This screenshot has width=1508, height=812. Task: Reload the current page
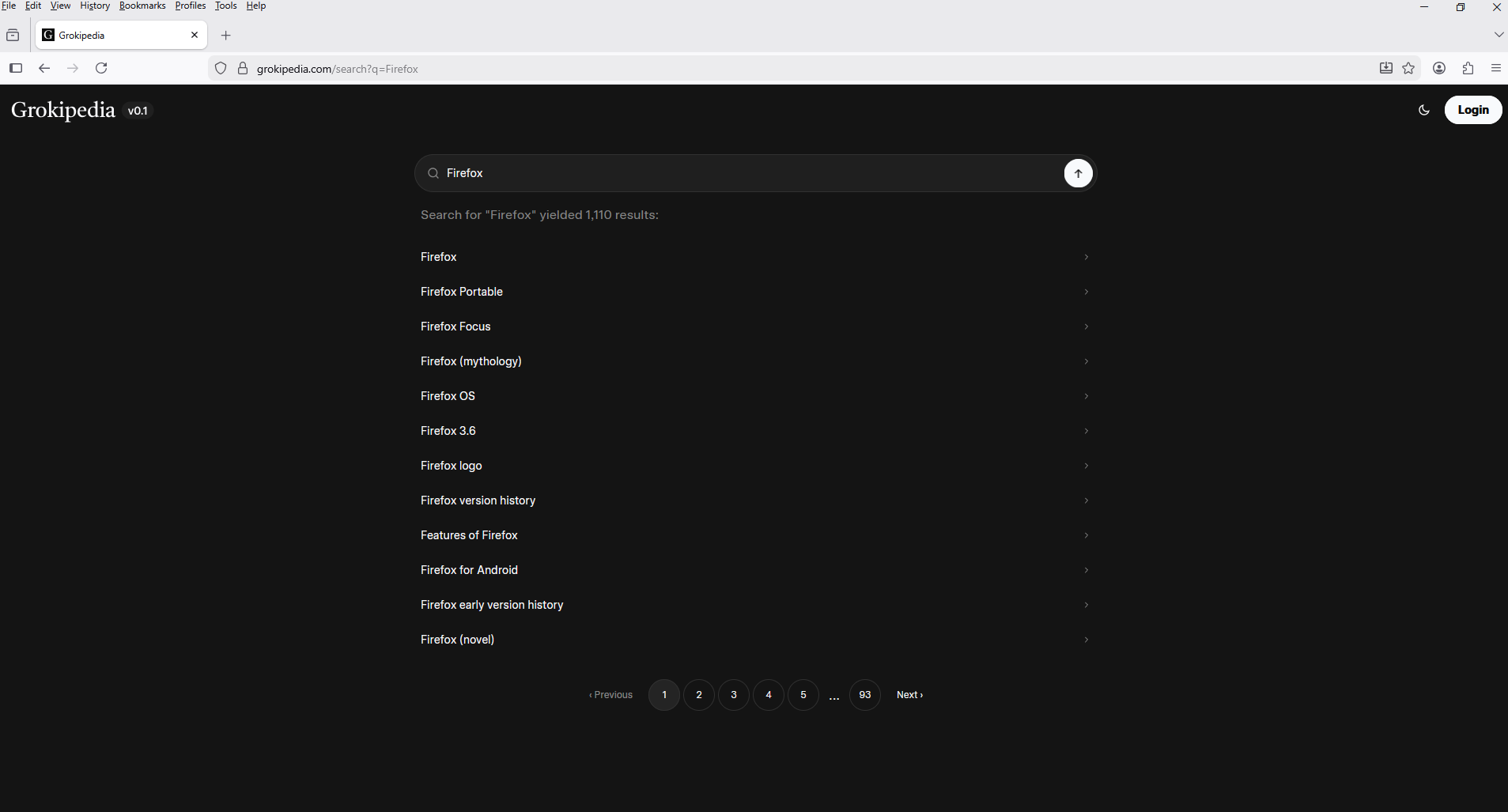[x=101, y=68]
